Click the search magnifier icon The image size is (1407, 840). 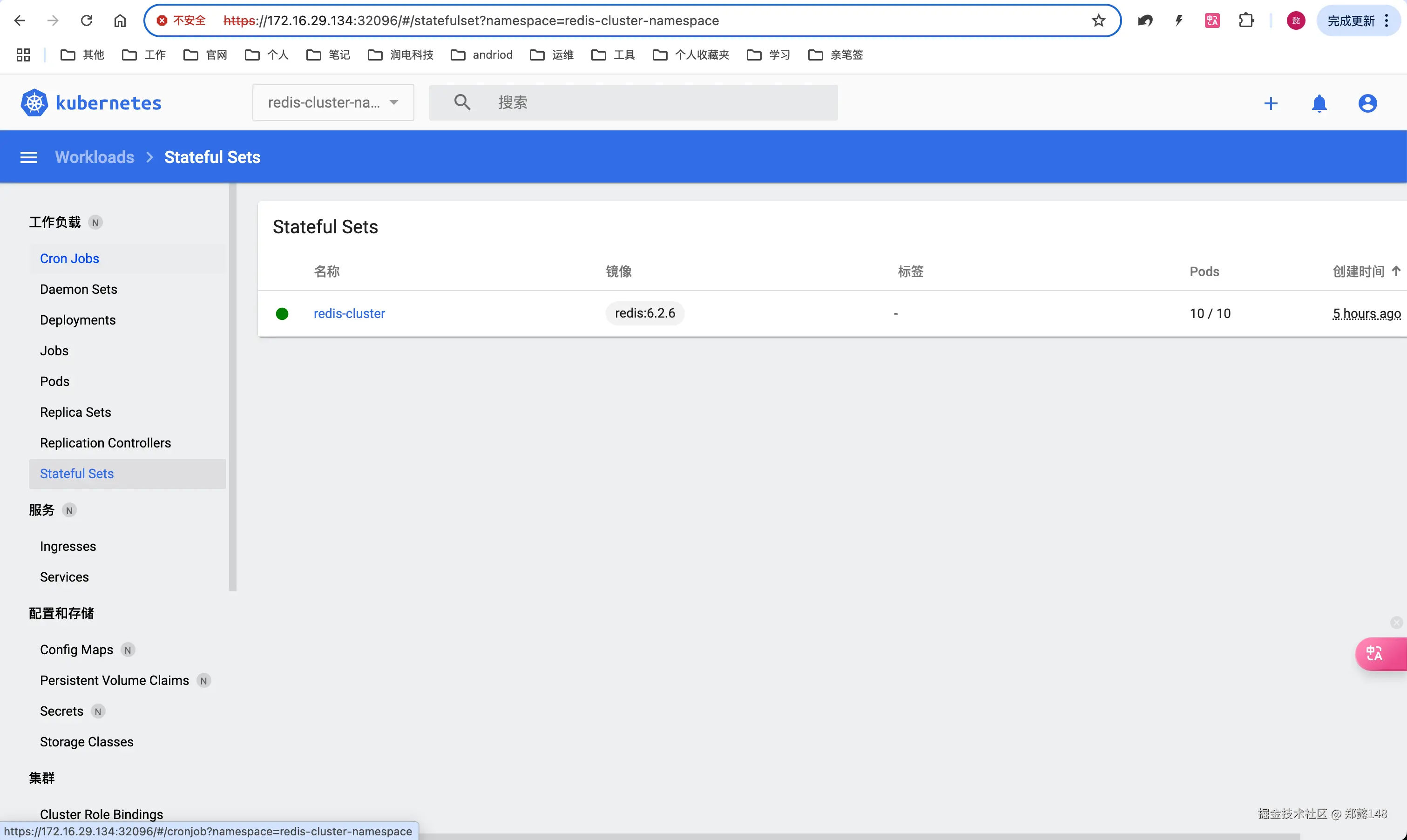point(462,102)
